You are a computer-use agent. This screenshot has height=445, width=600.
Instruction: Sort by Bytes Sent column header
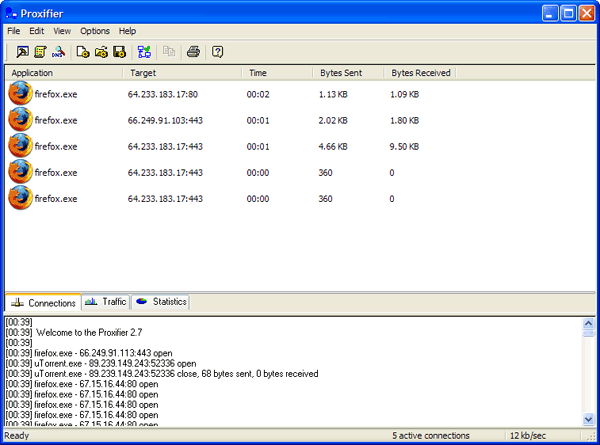[348, 73]
